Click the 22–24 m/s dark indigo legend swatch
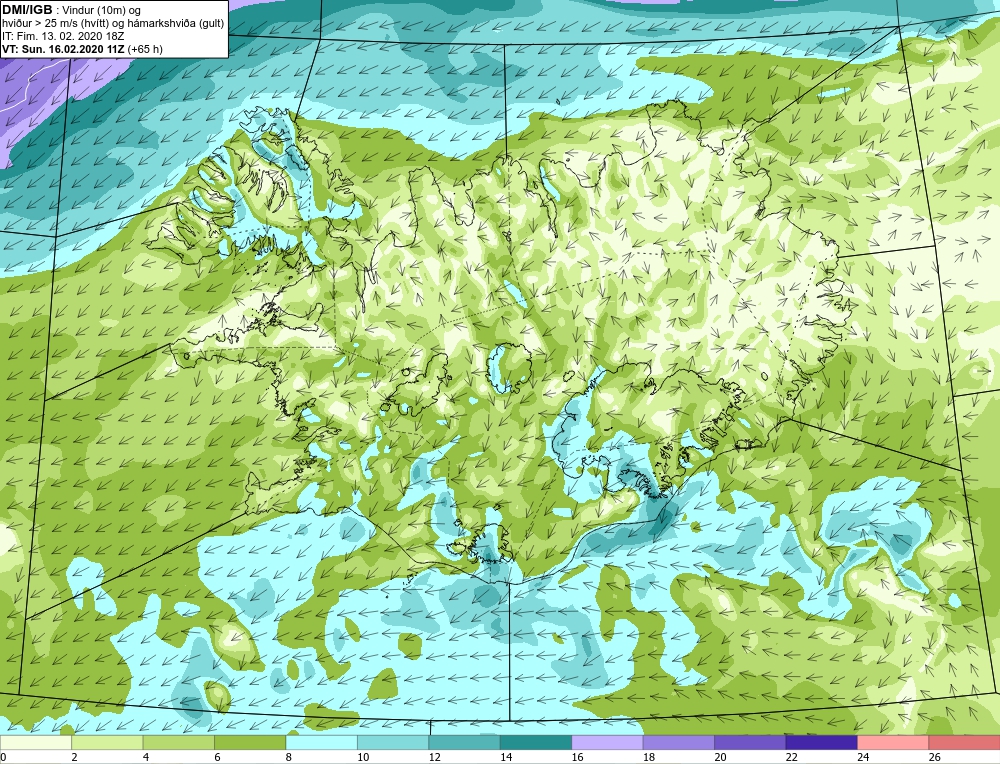Image resolution: width=1000 pixels, height=764 pixels. point(821,742)
